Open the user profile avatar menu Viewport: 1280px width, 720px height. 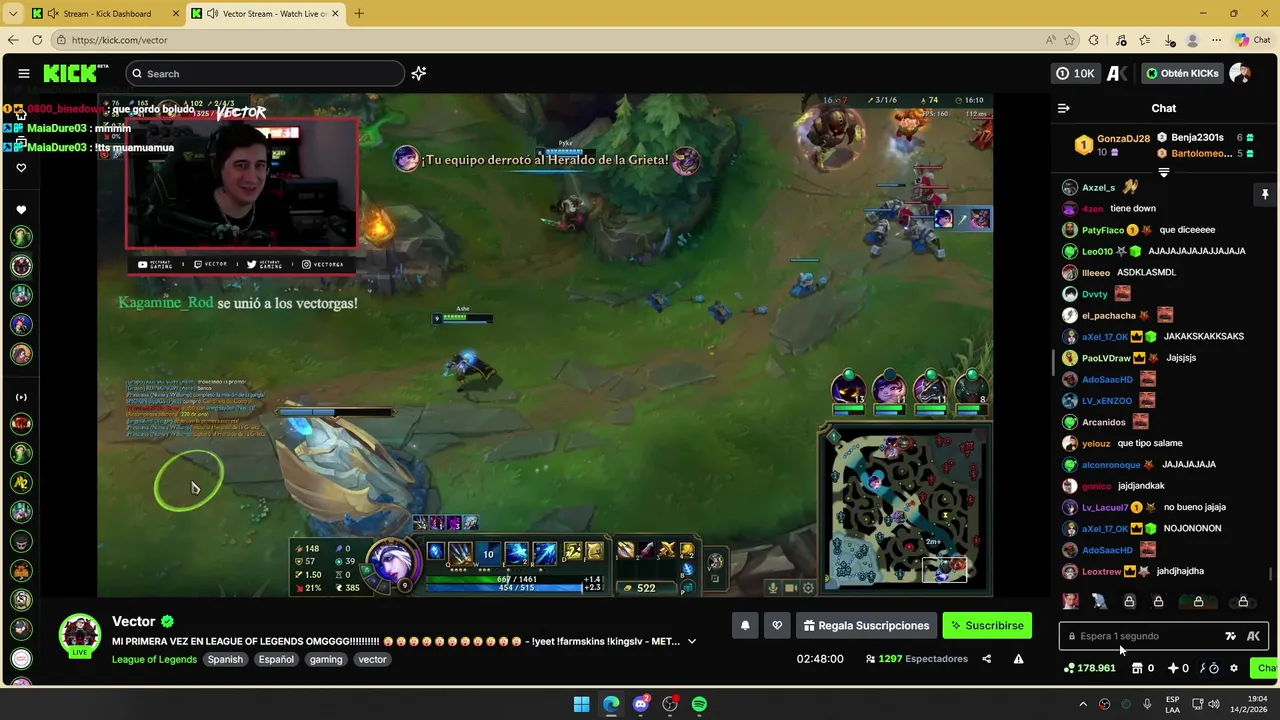coord(1240,73)
